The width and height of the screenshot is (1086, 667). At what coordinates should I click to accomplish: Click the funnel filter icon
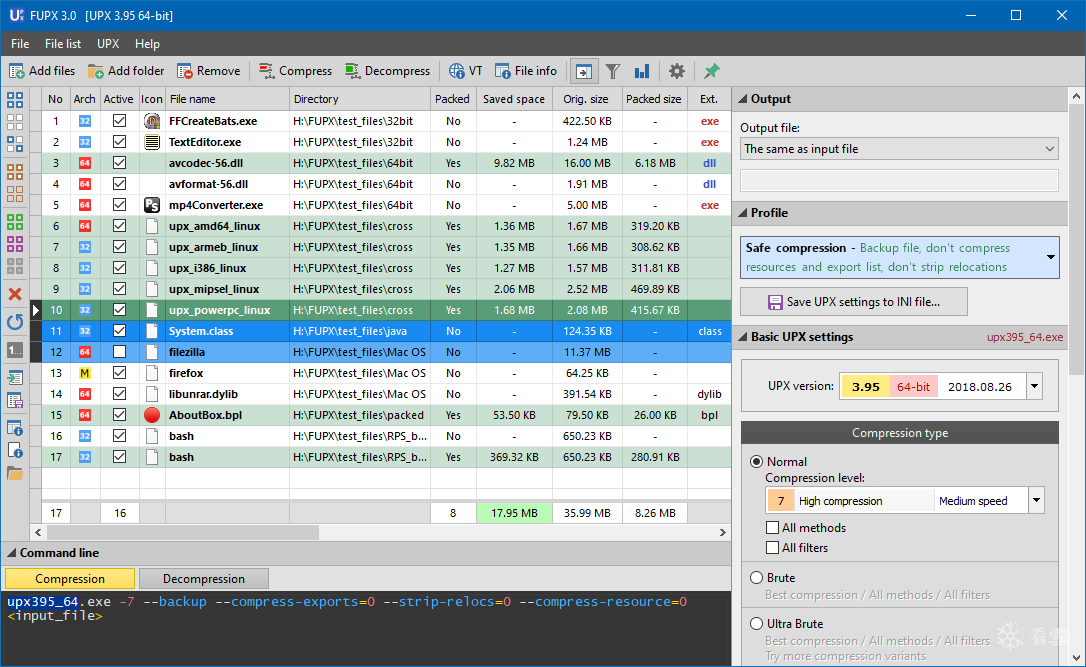[613, 71]
